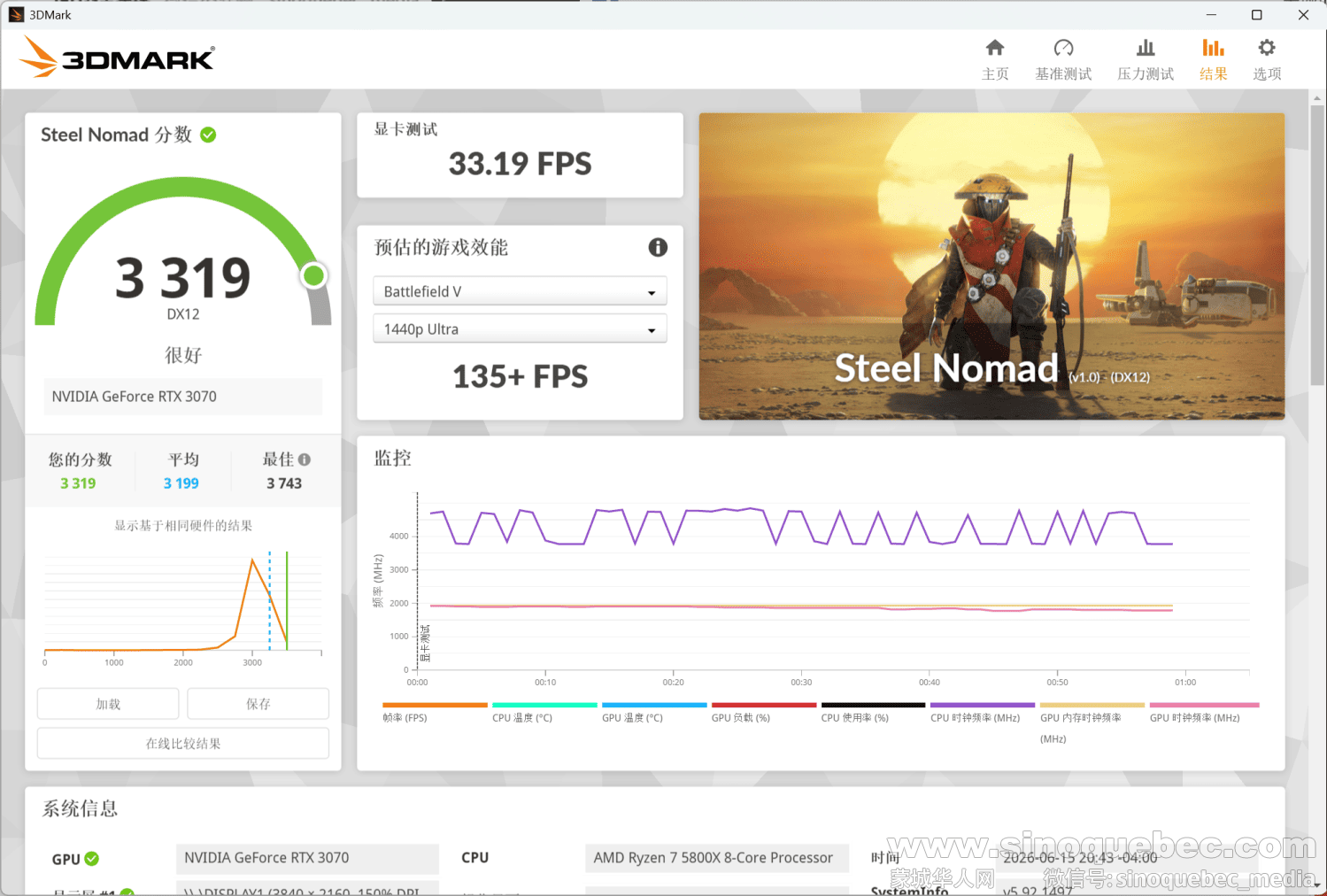This screenshot has height=896, width=1327.
Task: Click the Steel Nomad preview image
Action: [x=991, y=266]
